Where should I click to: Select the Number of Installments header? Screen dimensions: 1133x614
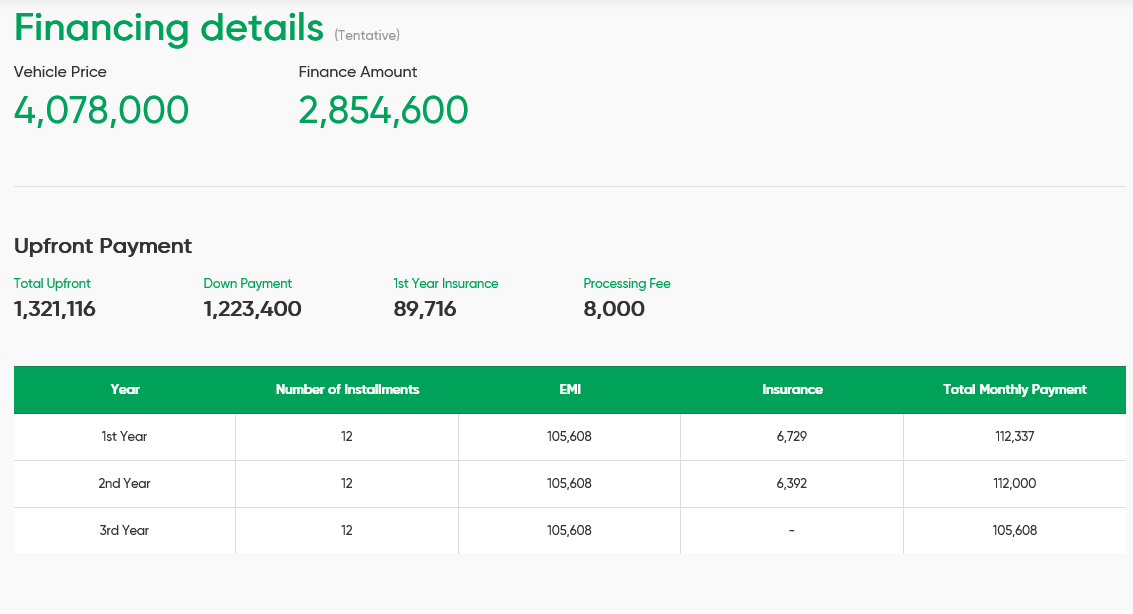pos(346,390)
